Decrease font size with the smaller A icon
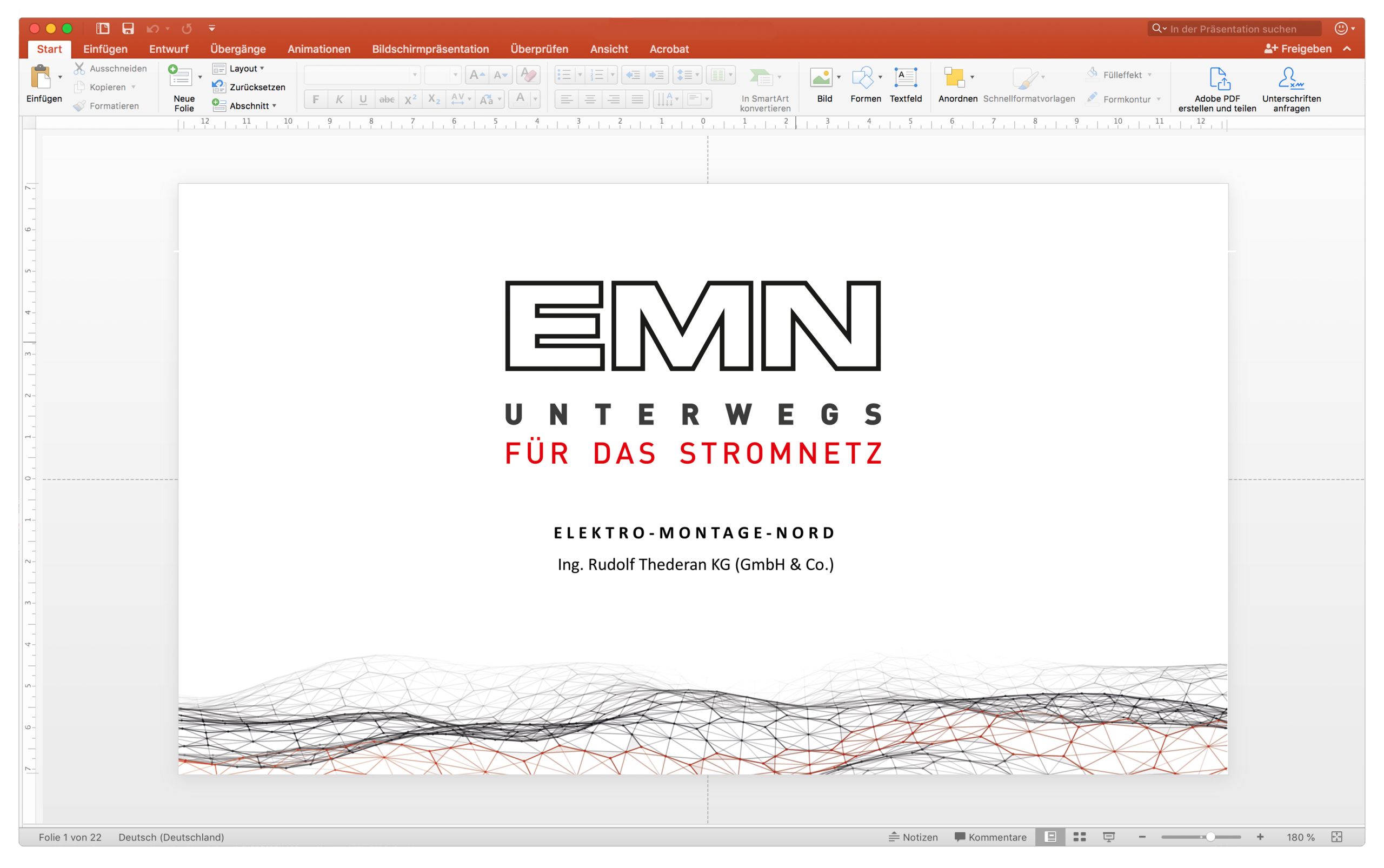The image size is (1384, 868). [x=500, y=75]
